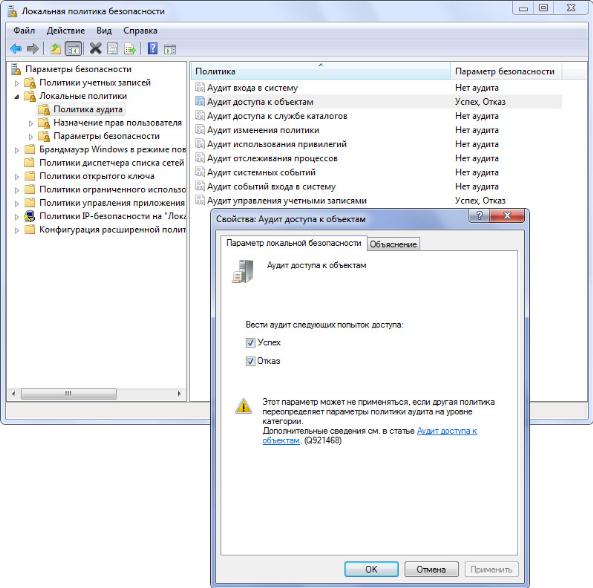Viewport: 593px width, 588px height.
Task: Open the Аудит доступа к объектам help link
Action: (447, 431)
